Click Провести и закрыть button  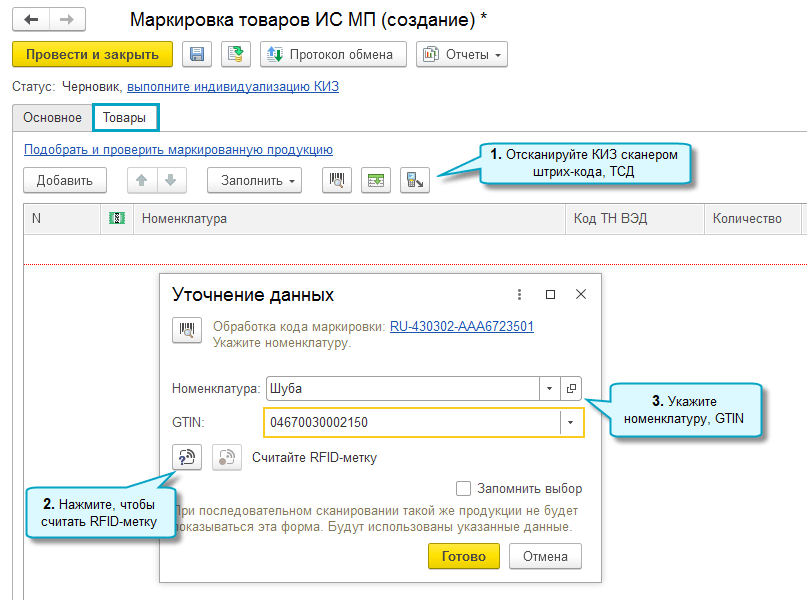[x=93, y=54]
